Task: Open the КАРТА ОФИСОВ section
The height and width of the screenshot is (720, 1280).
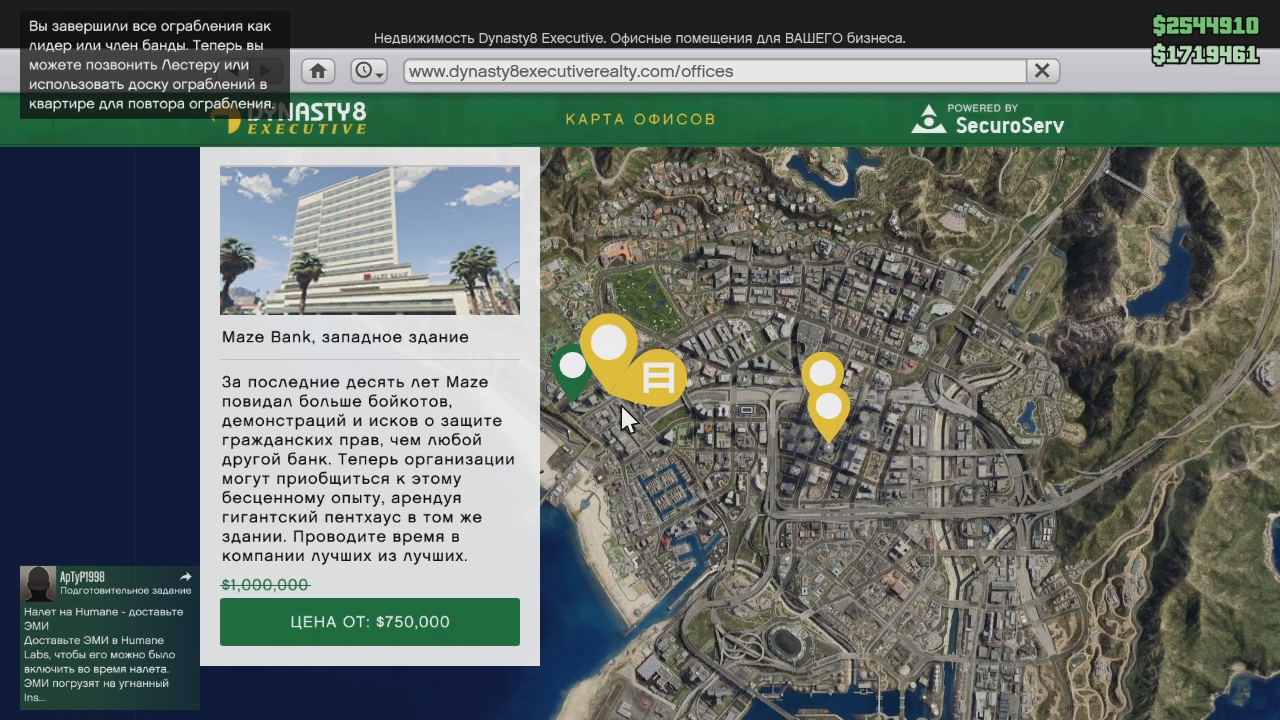Action: click(x=641, y=119)
